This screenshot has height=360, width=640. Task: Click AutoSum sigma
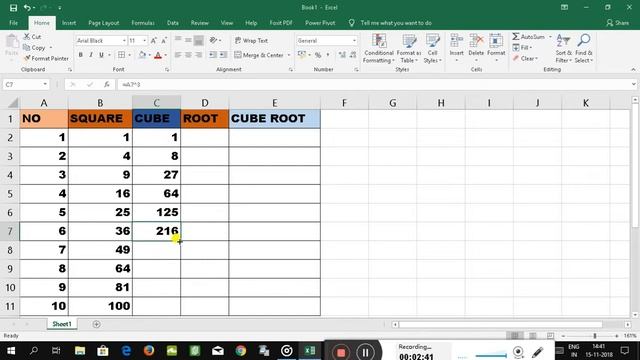[x=528, y=36]
